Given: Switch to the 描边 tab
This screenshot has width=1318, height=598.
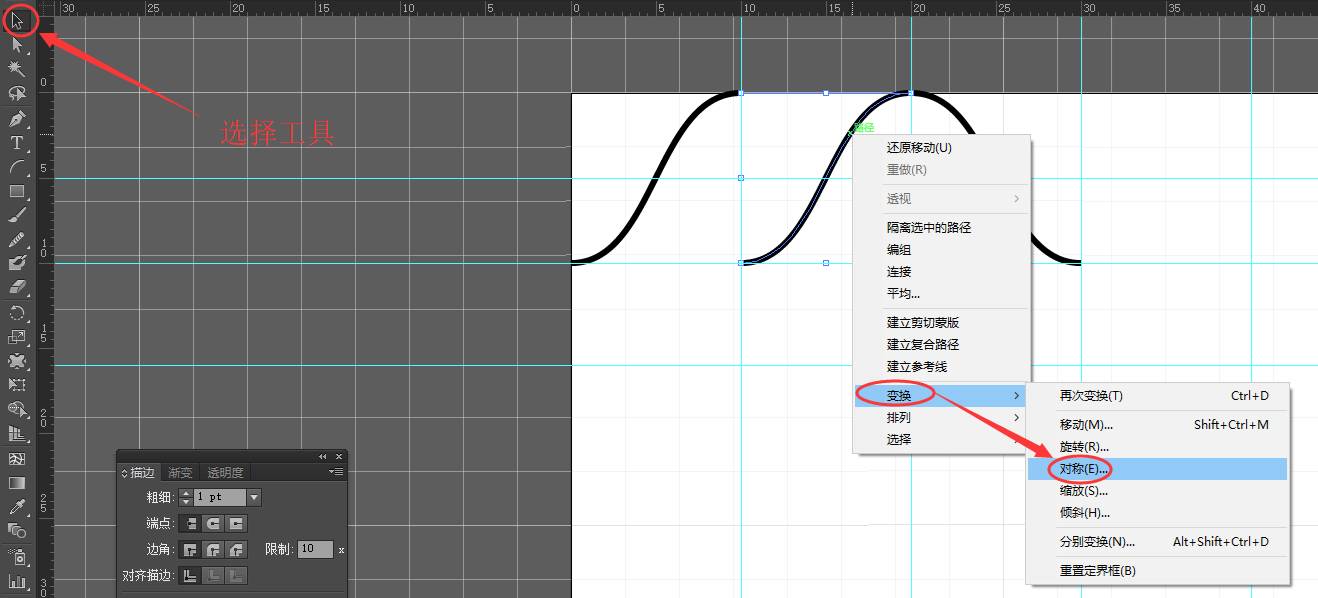Looking at the screenshot, I should coord(139,472).
